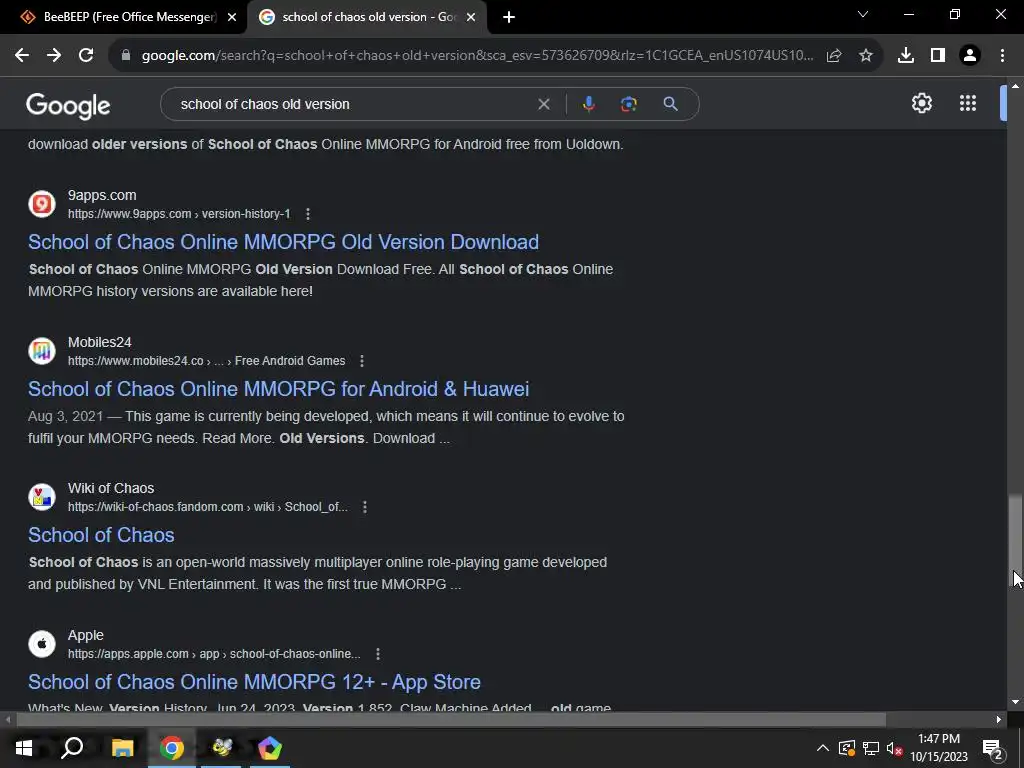The image size is (1024, 768).
Task: Open more options for Apple result
Action: coord(377,654)
